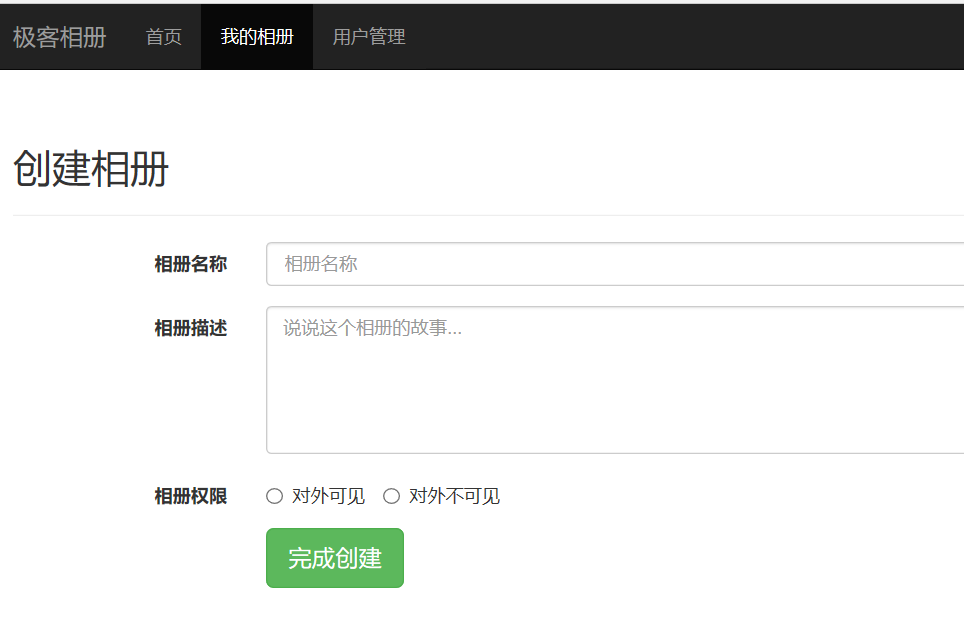Open the 我的相册 nav tab
The height and width of the screenshot is (644, 964).
(x=257, y=37)
